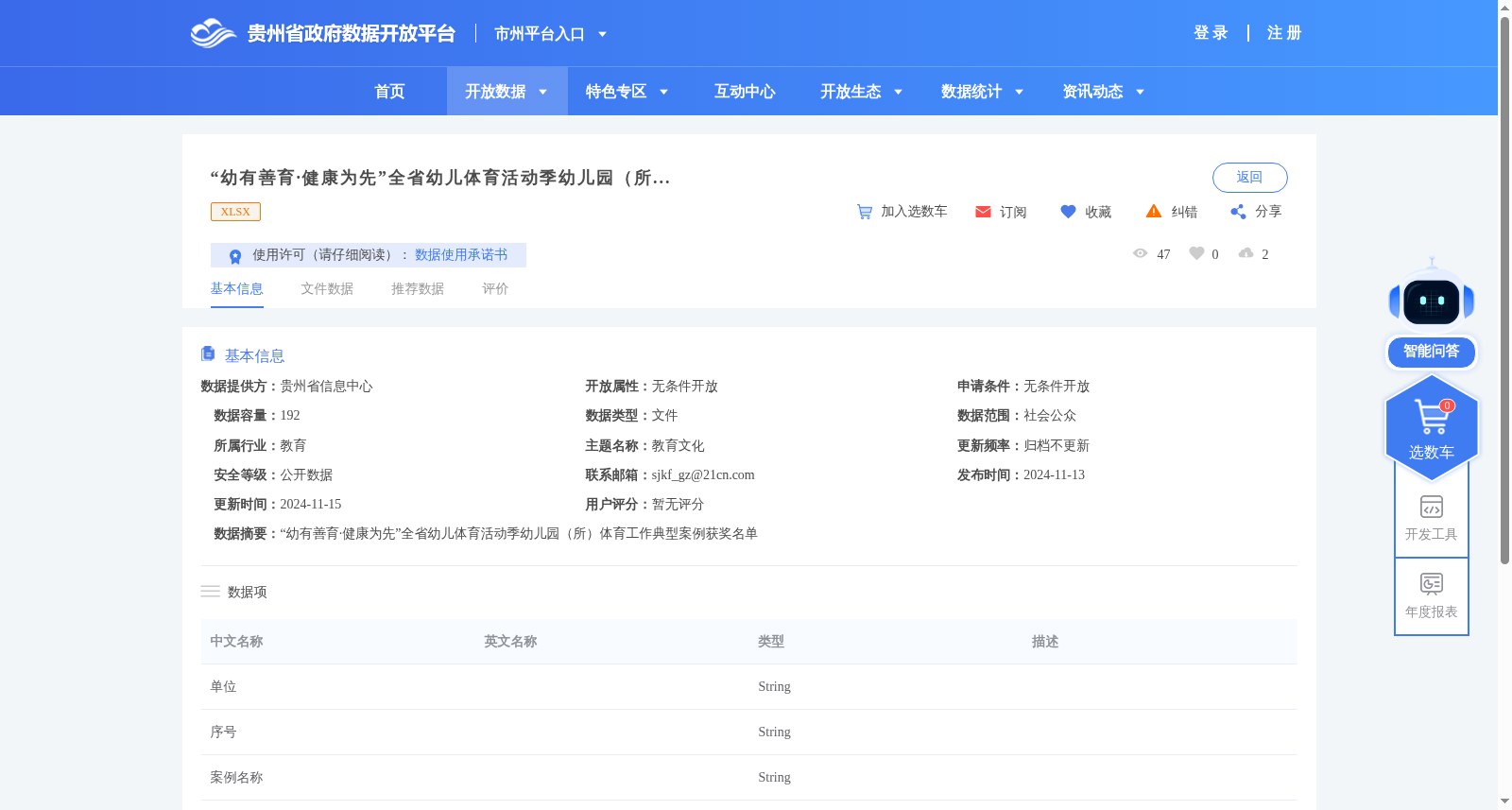Screen dimensions: 1512x810
Task: Expand the 开放生态 menu arrow
Action: (x=899, y=92)
